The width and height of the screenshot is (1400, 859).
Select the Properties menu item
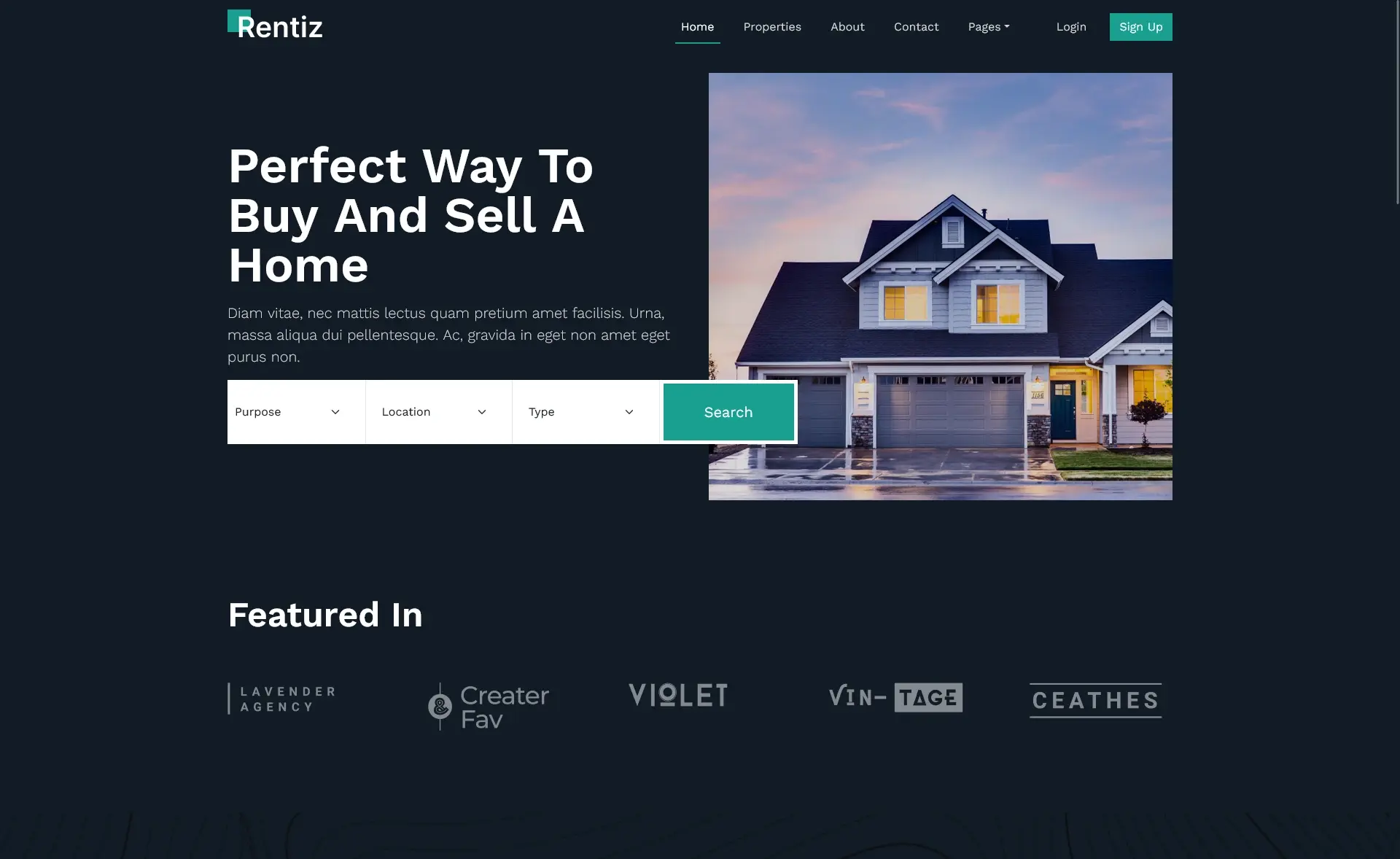coord(772,27)
